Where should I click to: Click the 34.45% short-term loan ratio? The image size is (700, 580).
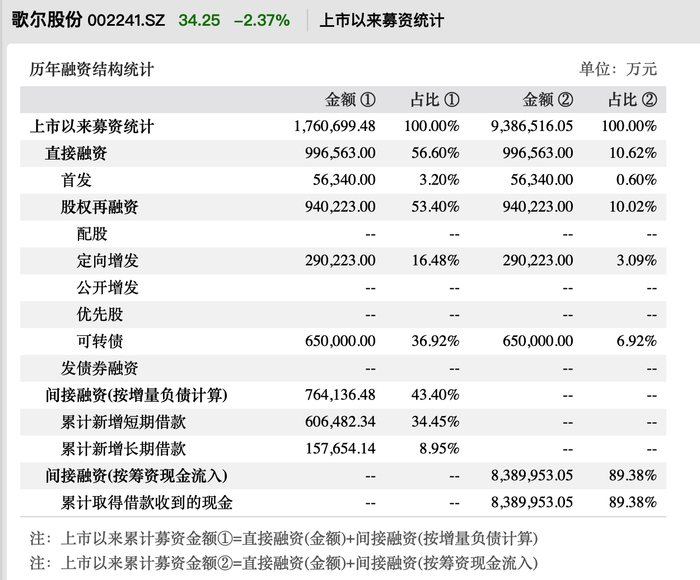tap(435, 421)
